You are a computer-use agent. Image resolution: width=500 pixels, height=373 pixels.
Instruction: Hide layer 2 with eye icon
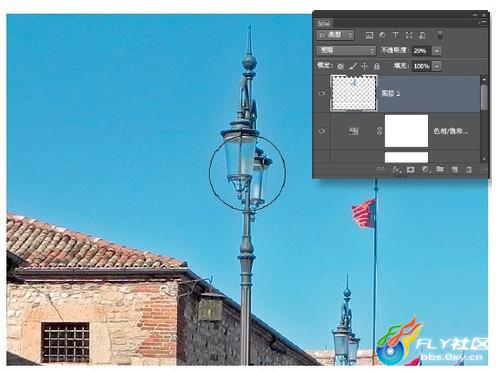322,93
